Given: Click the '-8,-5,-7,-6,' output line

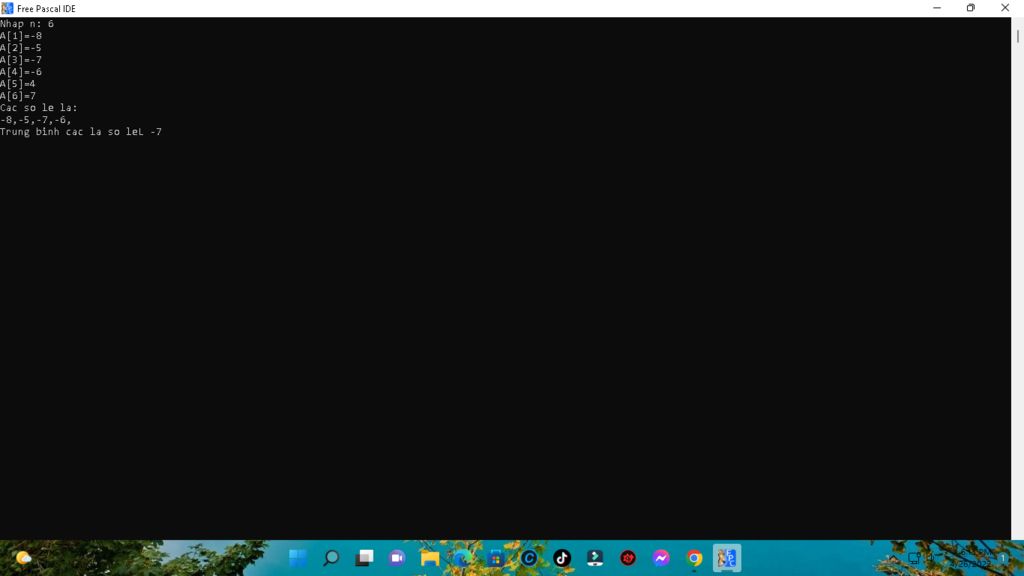Looking at the screenshot, I should tap(36, 120).
